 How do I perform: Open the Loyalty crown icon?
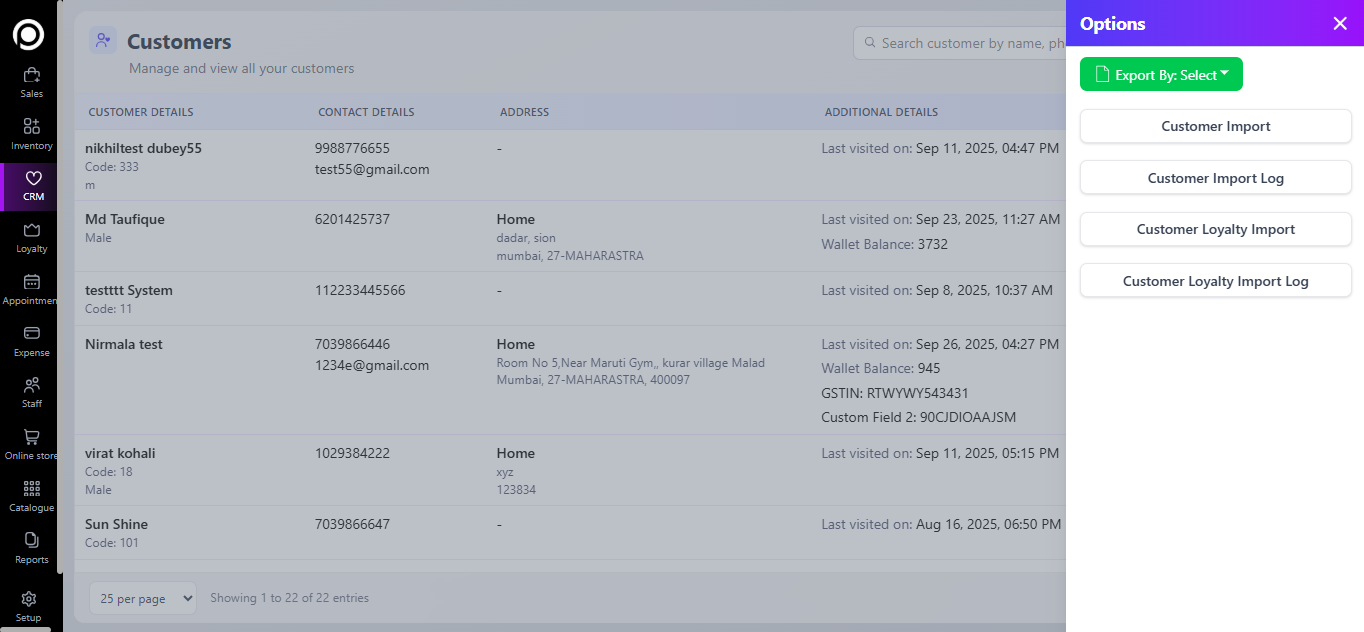click(x=31, y=230)
